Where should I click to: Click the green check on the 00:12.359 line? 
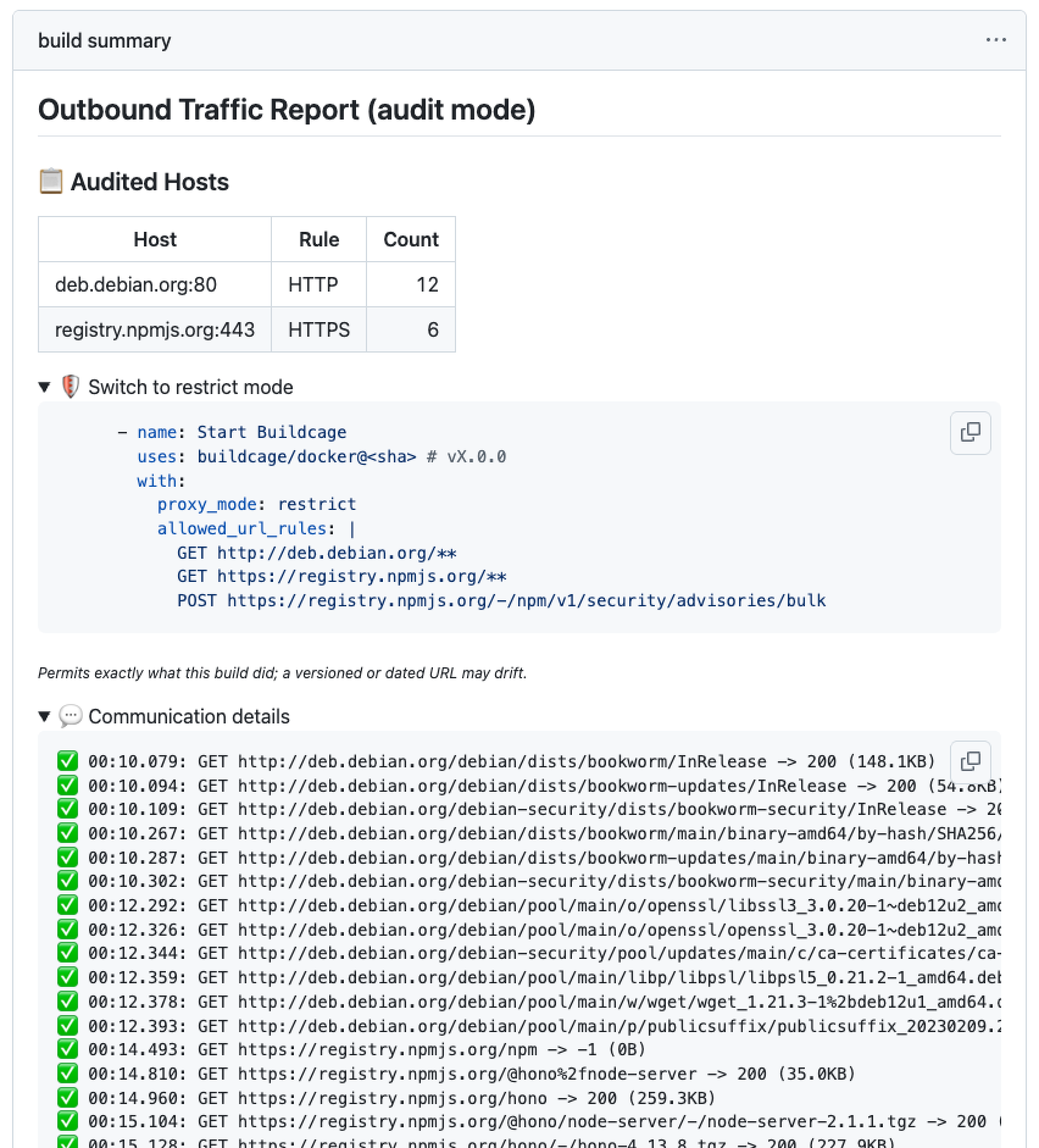(67, 977)
